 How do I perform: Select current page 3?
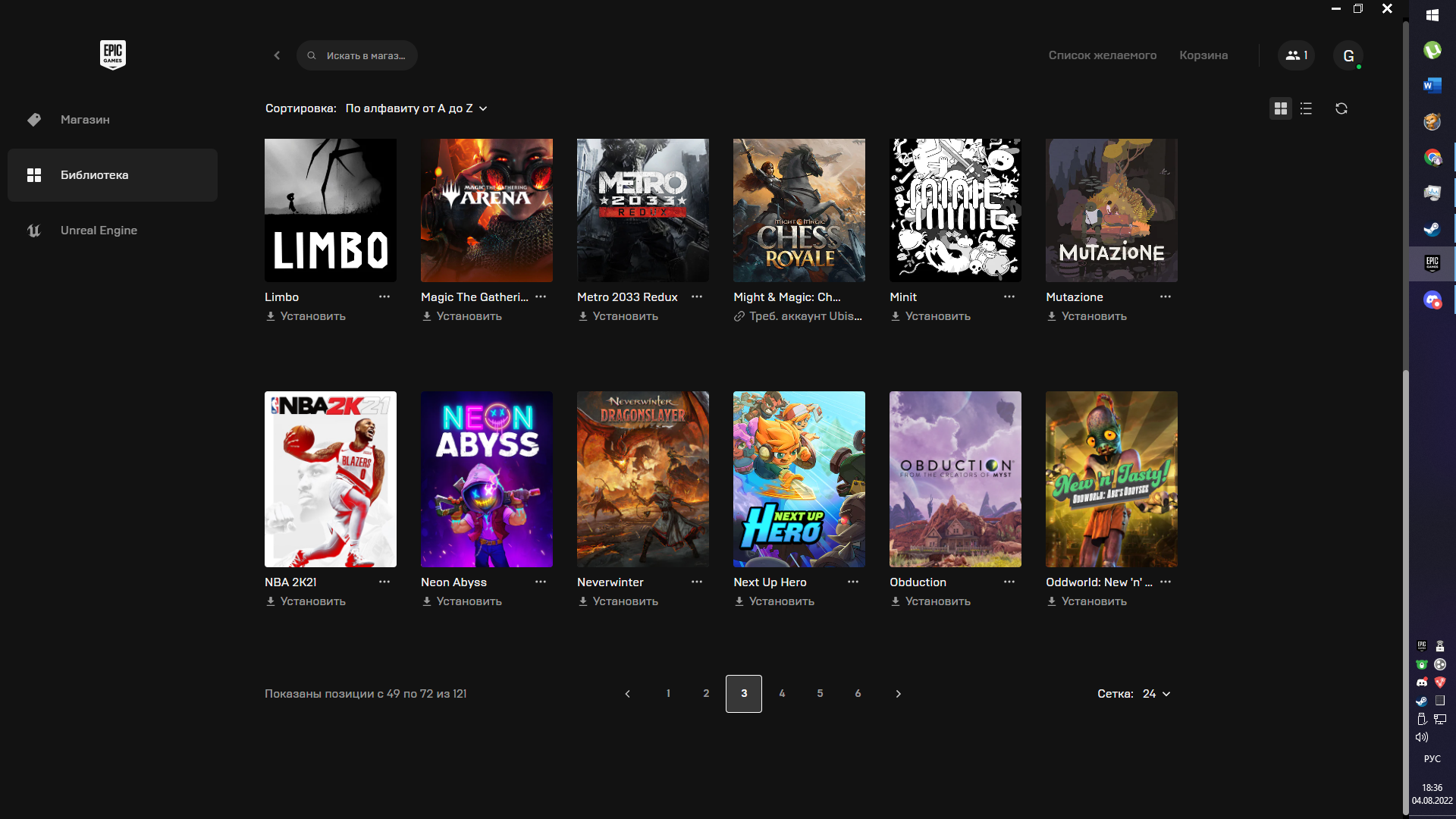(744, 694)
